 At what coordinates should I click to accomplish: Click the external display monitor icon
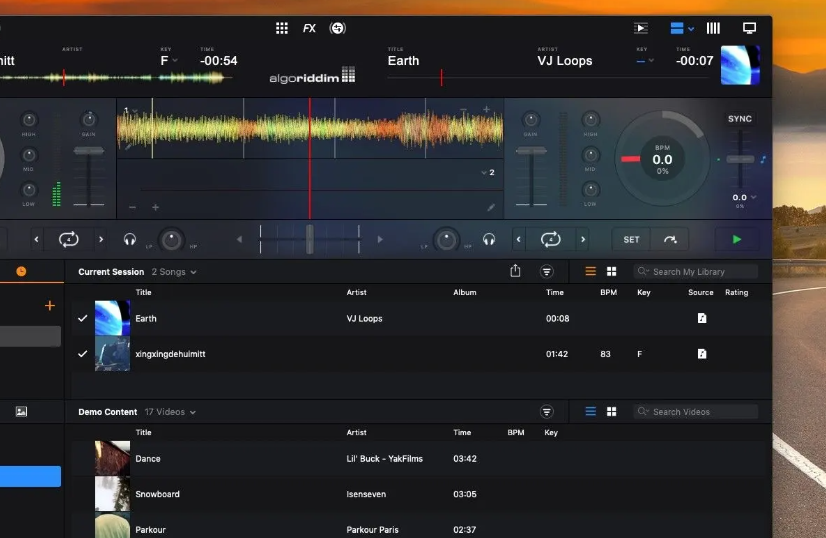(x=749, y=28)
